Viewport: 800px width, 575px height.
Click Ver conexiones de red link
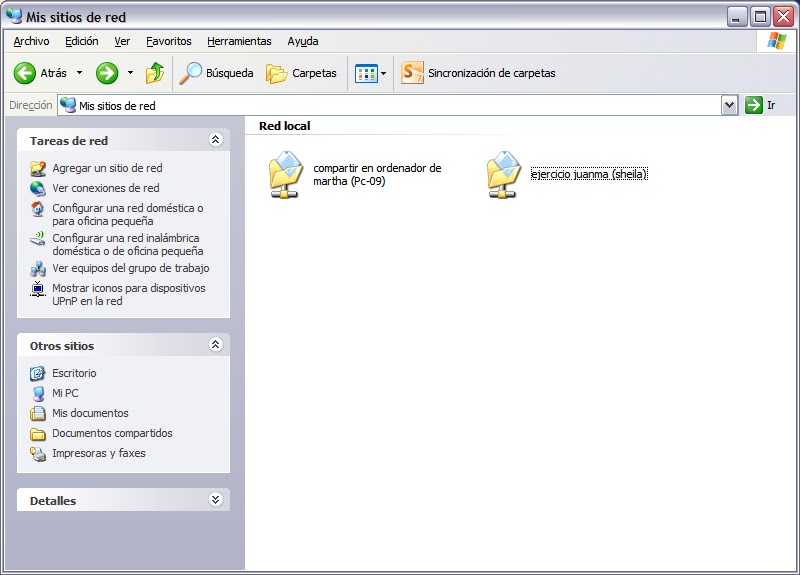(106, 188)
